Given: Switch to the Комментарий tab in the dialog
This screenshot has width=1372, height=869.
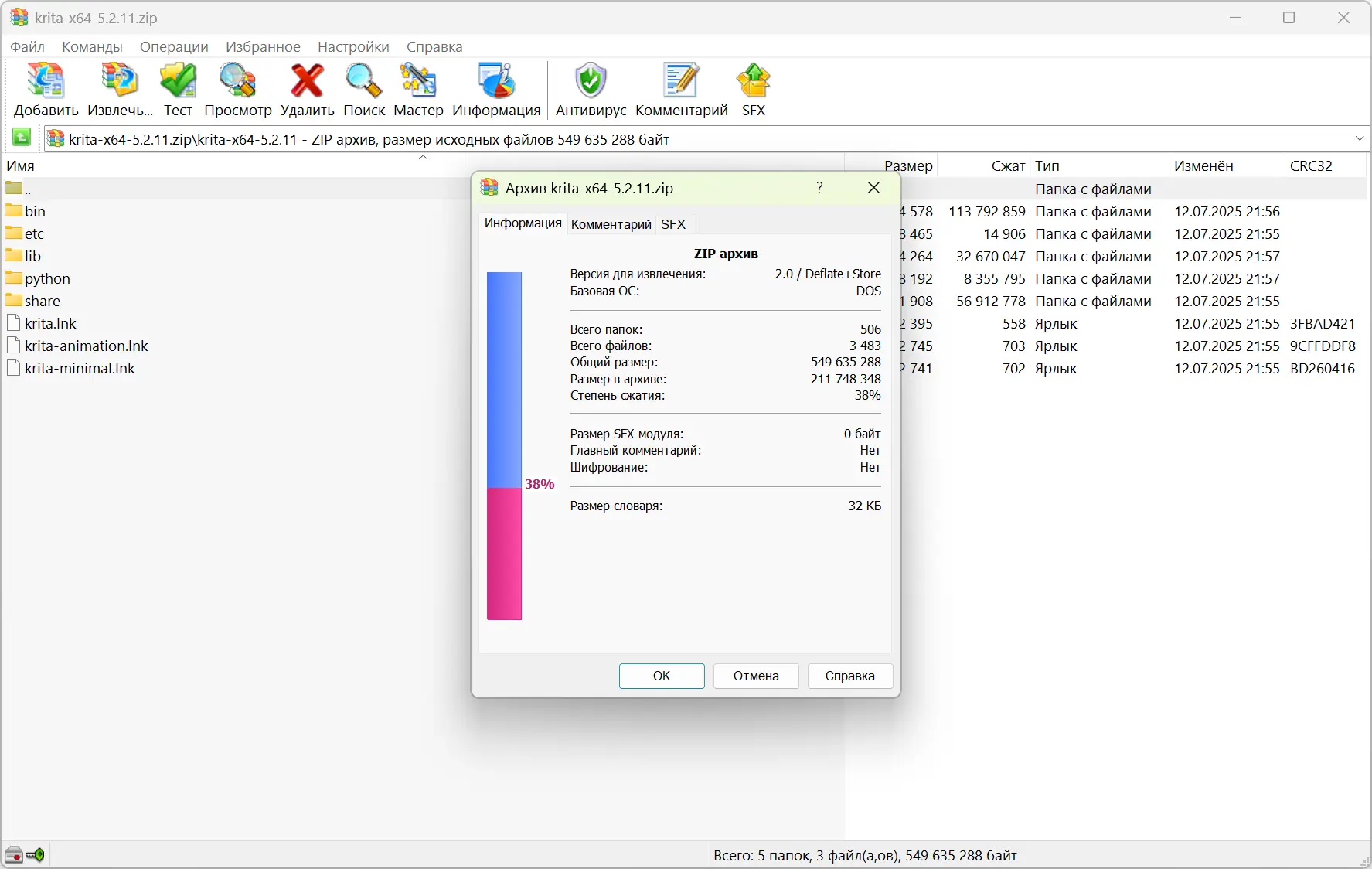Looking at the screenshot, I should pyautogui.click(x=611, y=224).
